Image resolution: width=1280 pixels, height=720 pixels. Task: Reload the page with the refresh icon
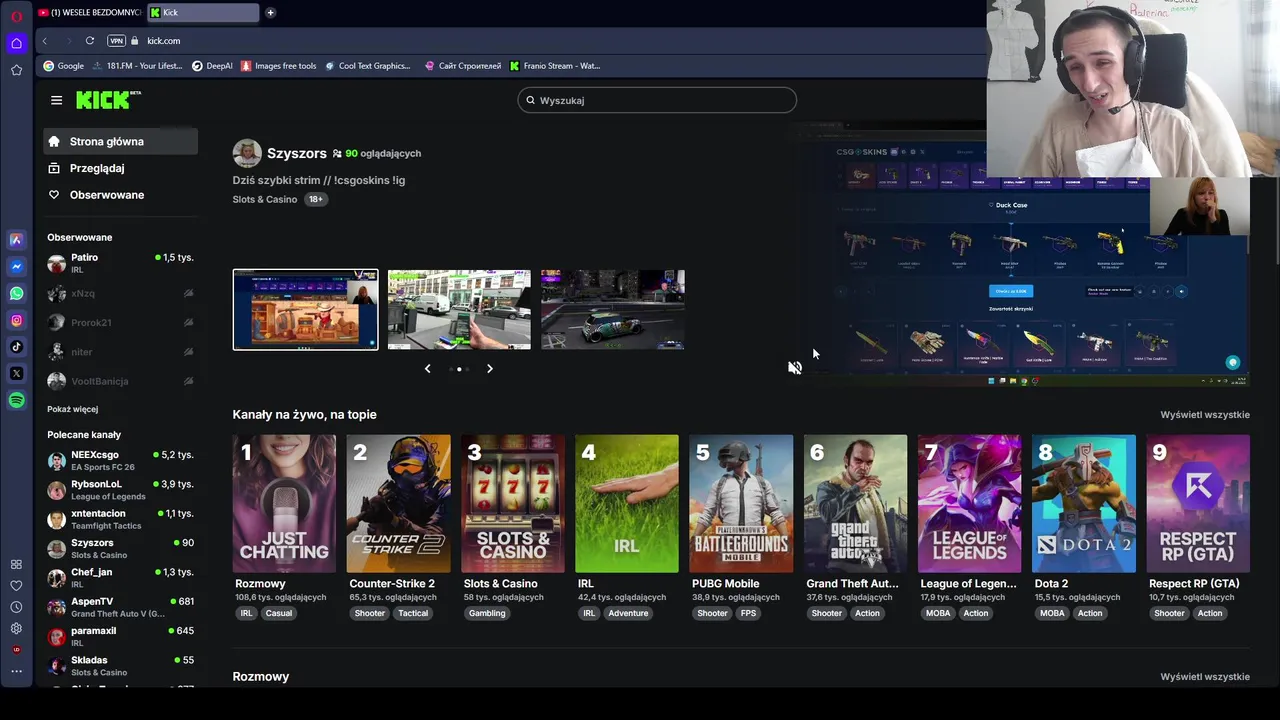tap(89, 41)
